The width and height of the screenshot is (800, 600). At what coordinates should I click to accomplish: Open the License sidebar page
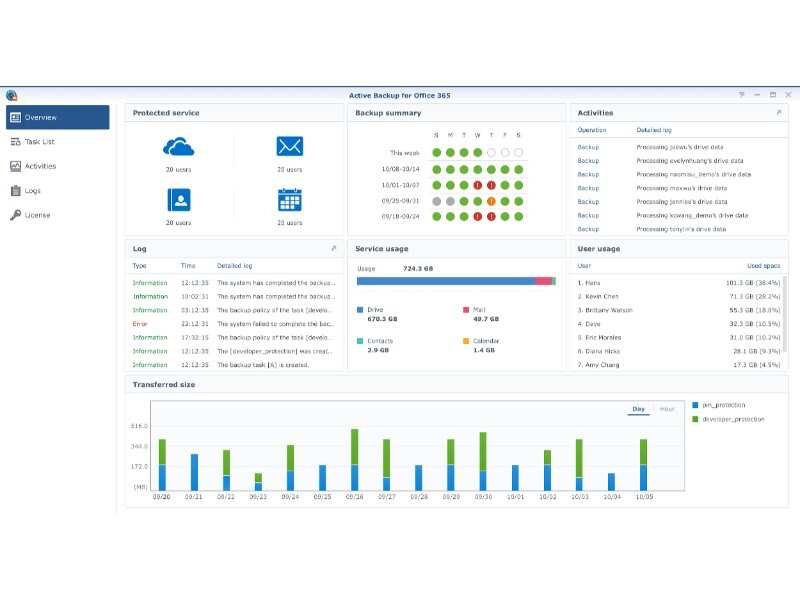point(39,214)
